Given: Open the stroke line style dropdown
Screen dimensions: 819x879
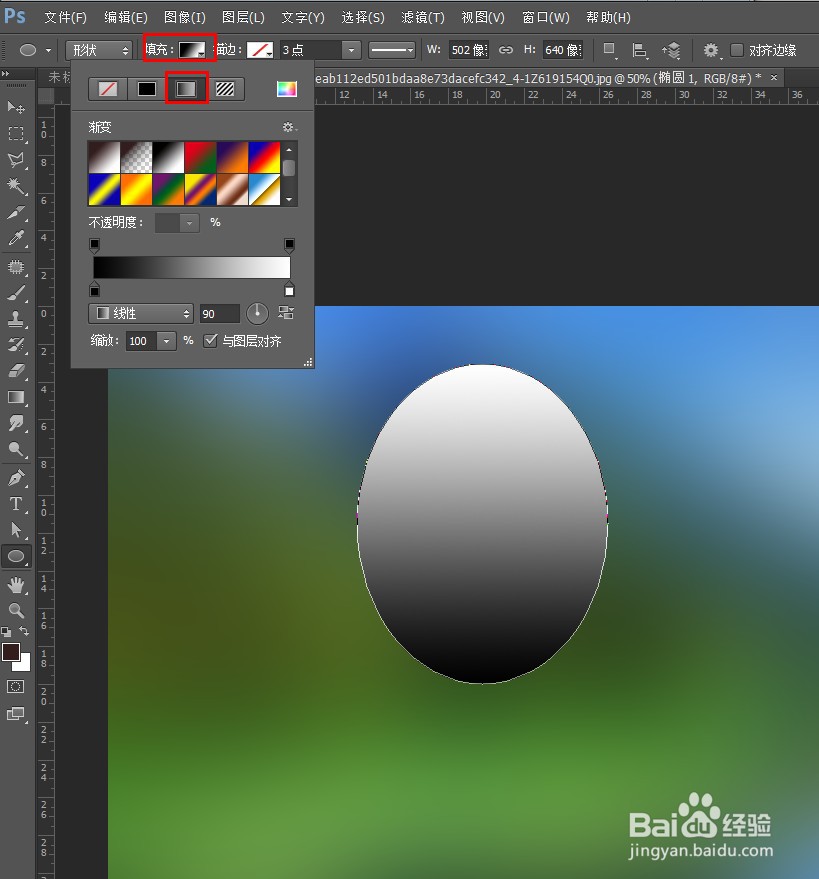Looking at the screenshot, I should 392,50.
